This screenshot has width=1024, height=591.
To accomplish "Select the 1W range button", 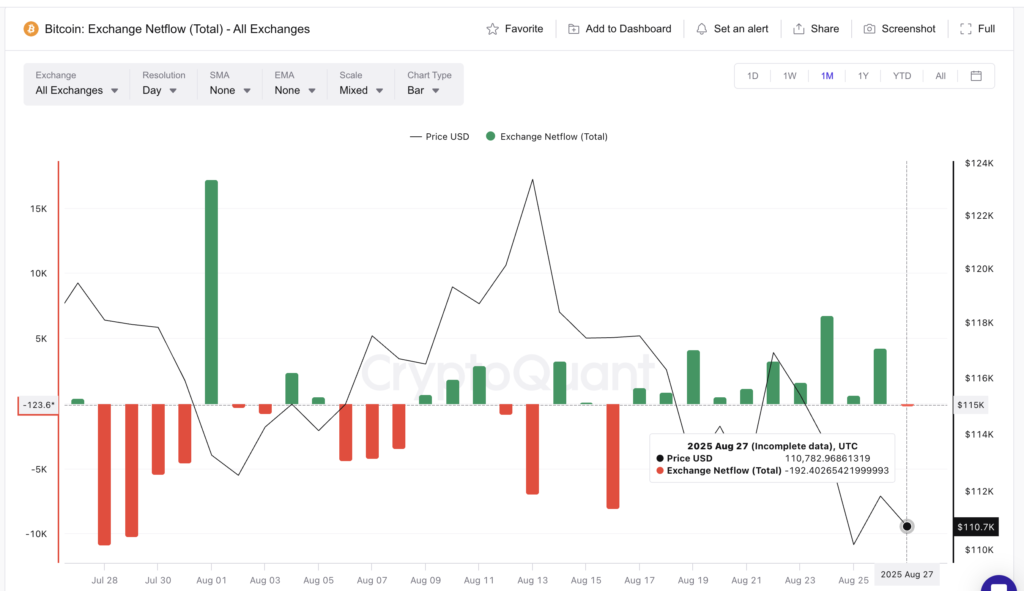I will (789, 75).
